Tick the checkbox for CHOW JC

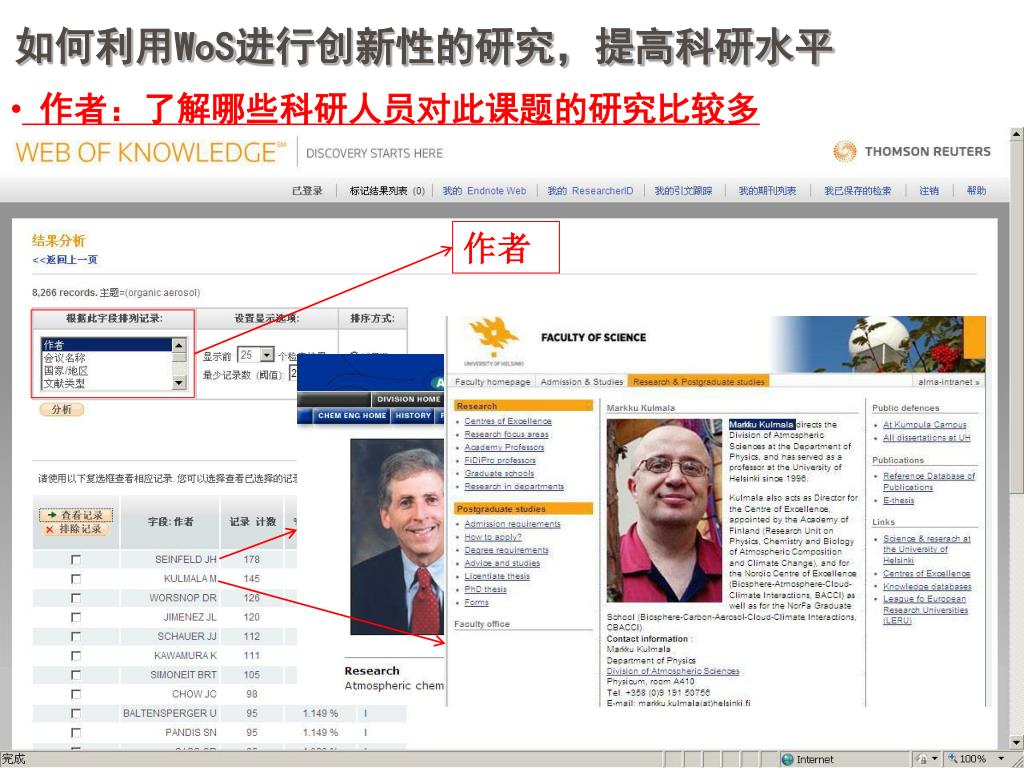click(76, 694)
